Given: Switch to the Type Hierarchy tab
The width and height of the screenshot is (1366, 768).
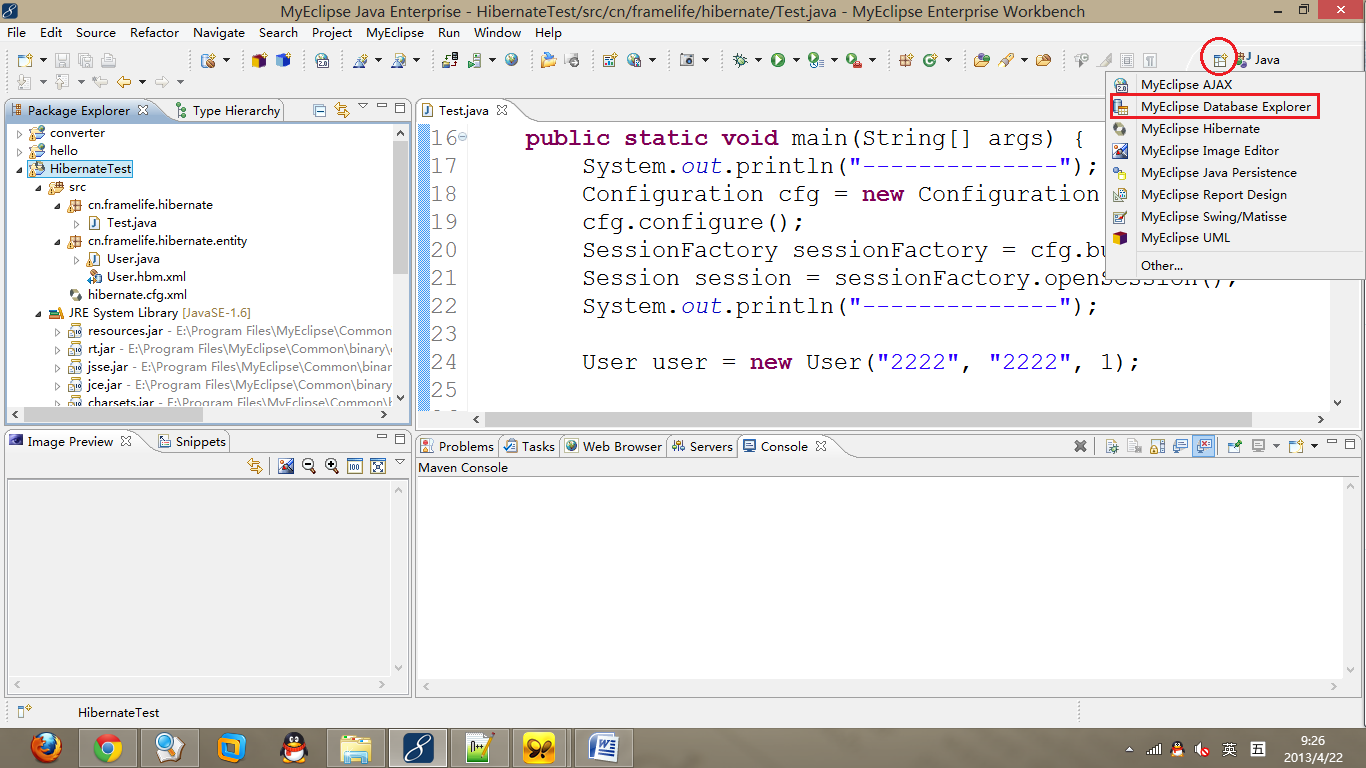Looking at the screenshot, I should (228, 110).
